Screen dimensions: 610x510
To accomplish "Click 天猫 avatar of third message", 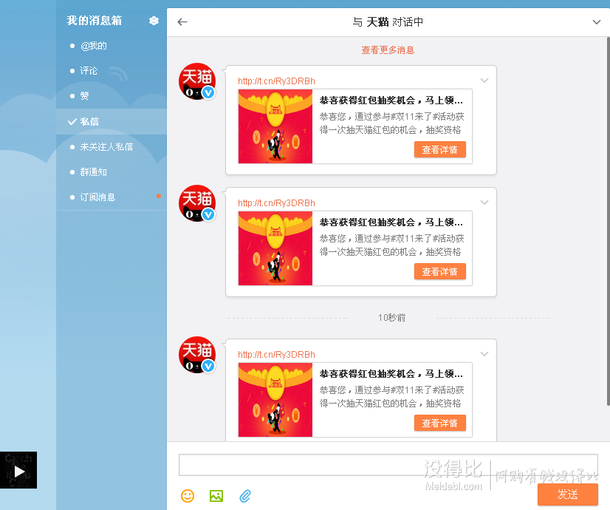I will (197, 355).
